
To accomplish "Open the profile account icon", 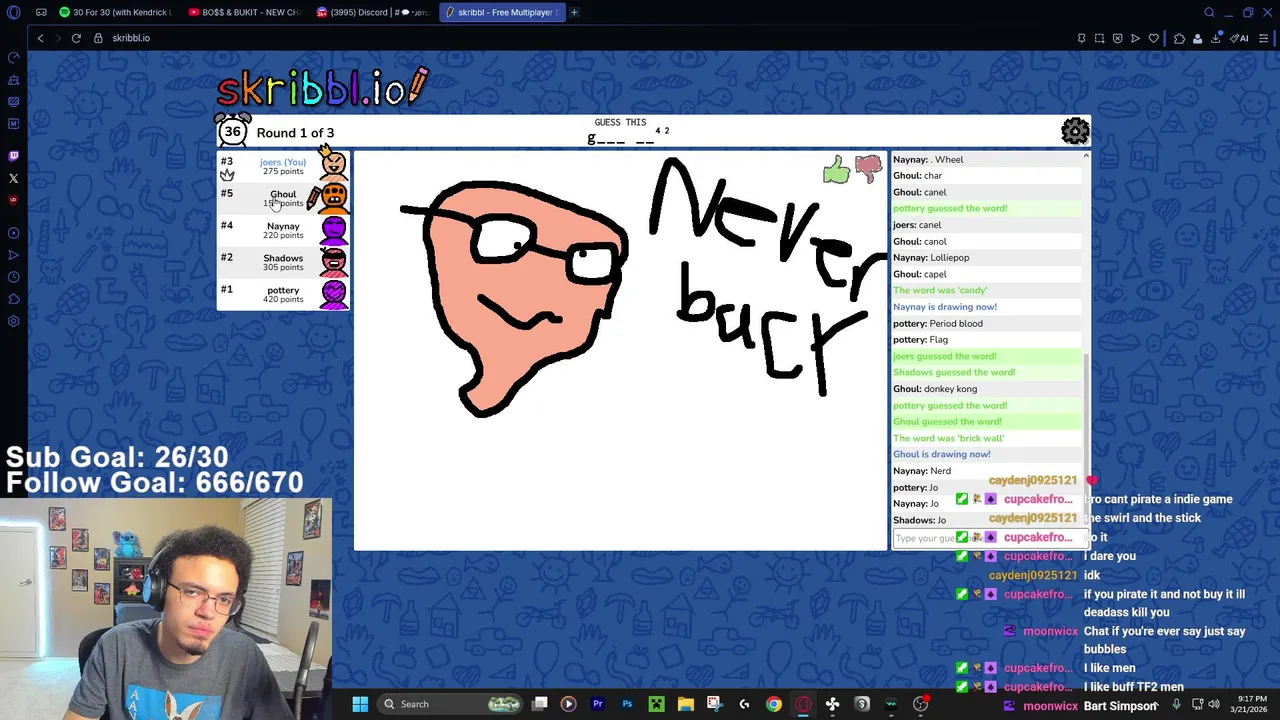I will [1198, 38].
